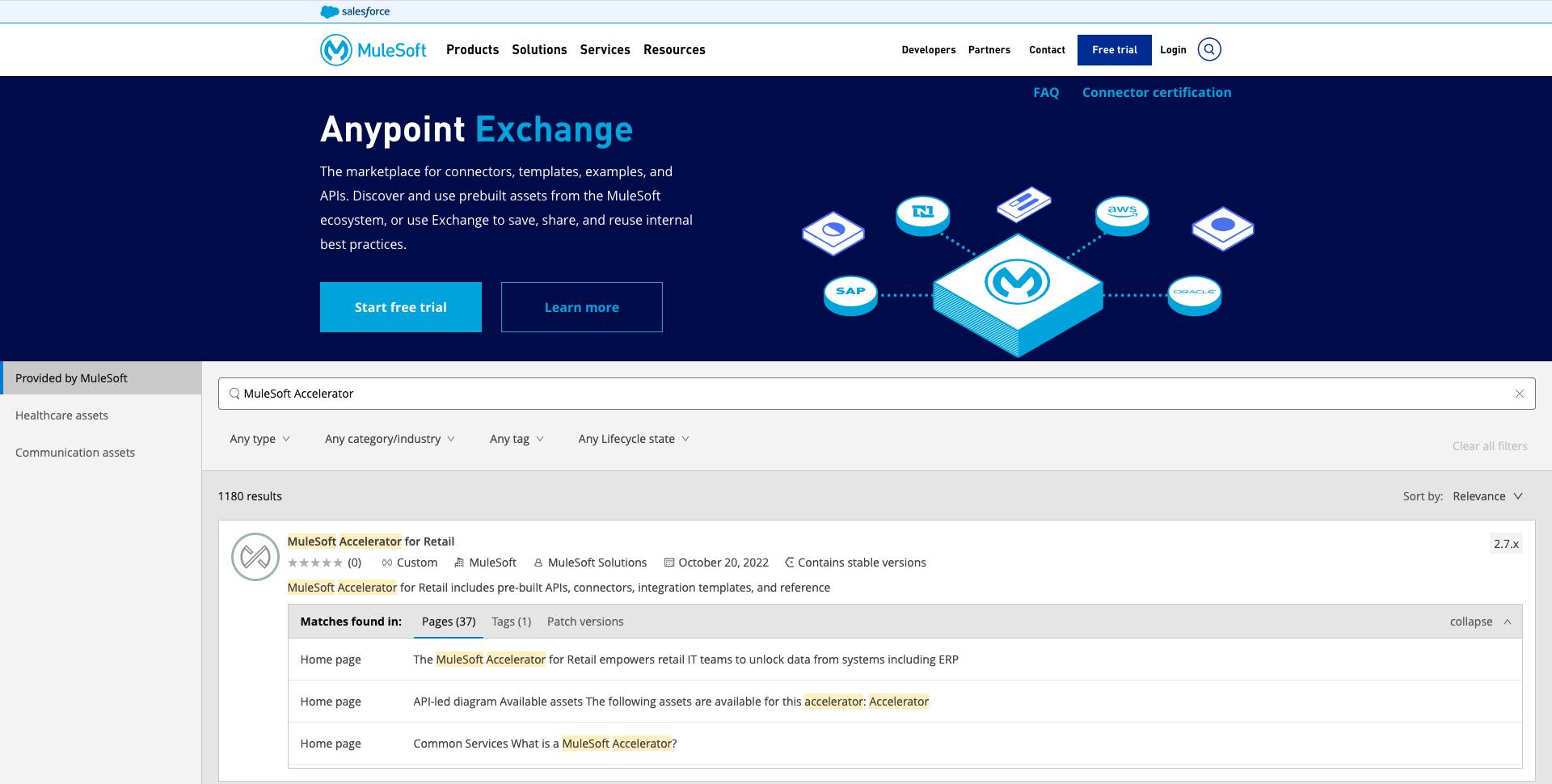
Task: Collapse the matches found panel
Action: point(1480,622)
